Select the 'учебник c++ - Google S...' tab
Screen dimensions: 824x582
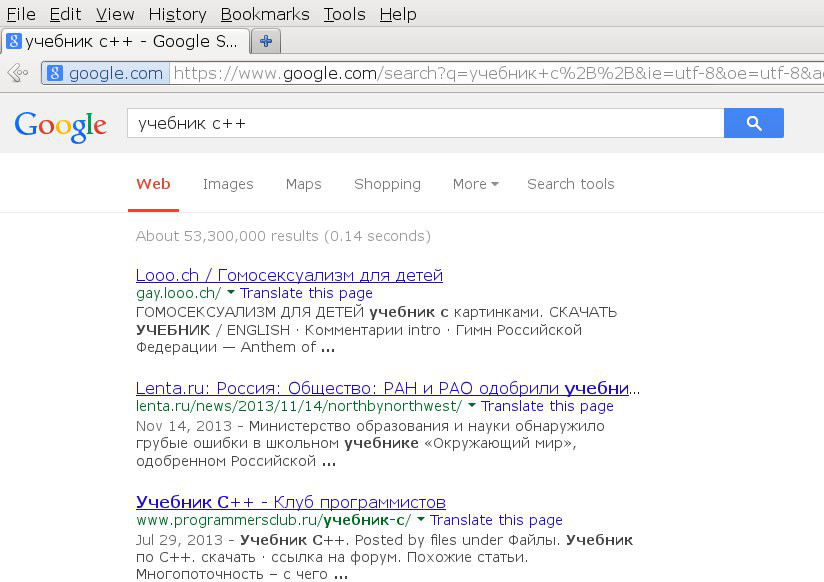point(125,41)
